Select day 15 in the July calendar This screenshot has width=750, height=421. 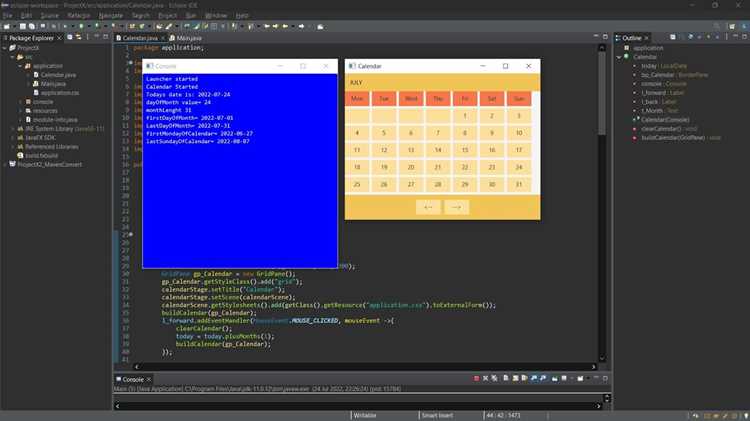(x=464, y=150)
